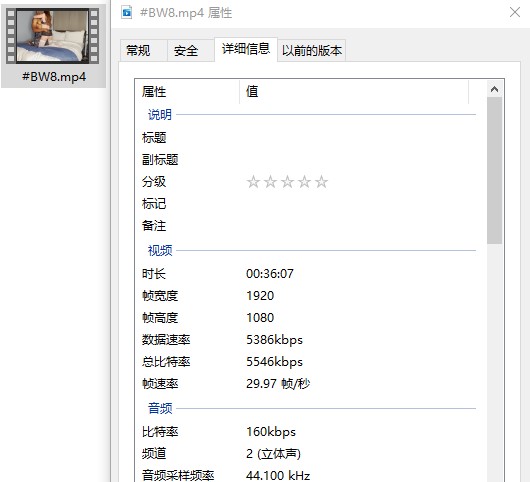
Task: Click the 值 column header
Action: (x=354, y=92)
